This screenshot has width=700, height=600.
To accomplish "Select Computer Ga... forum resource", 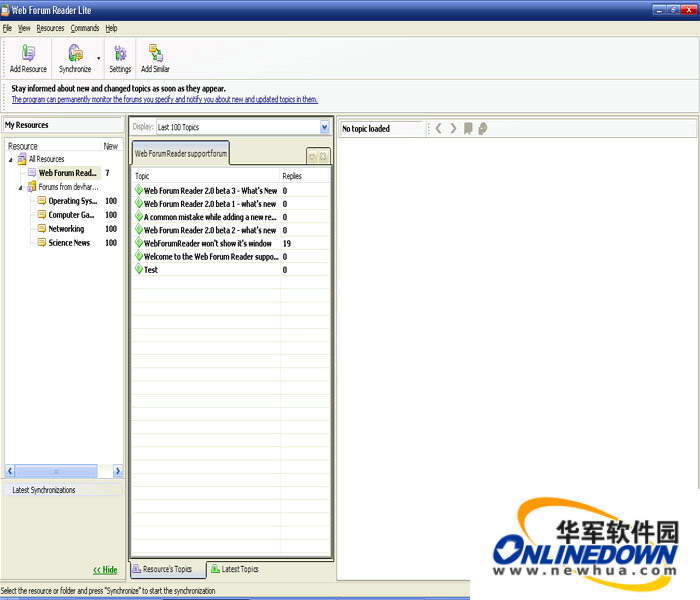I will tap(71, 215).
